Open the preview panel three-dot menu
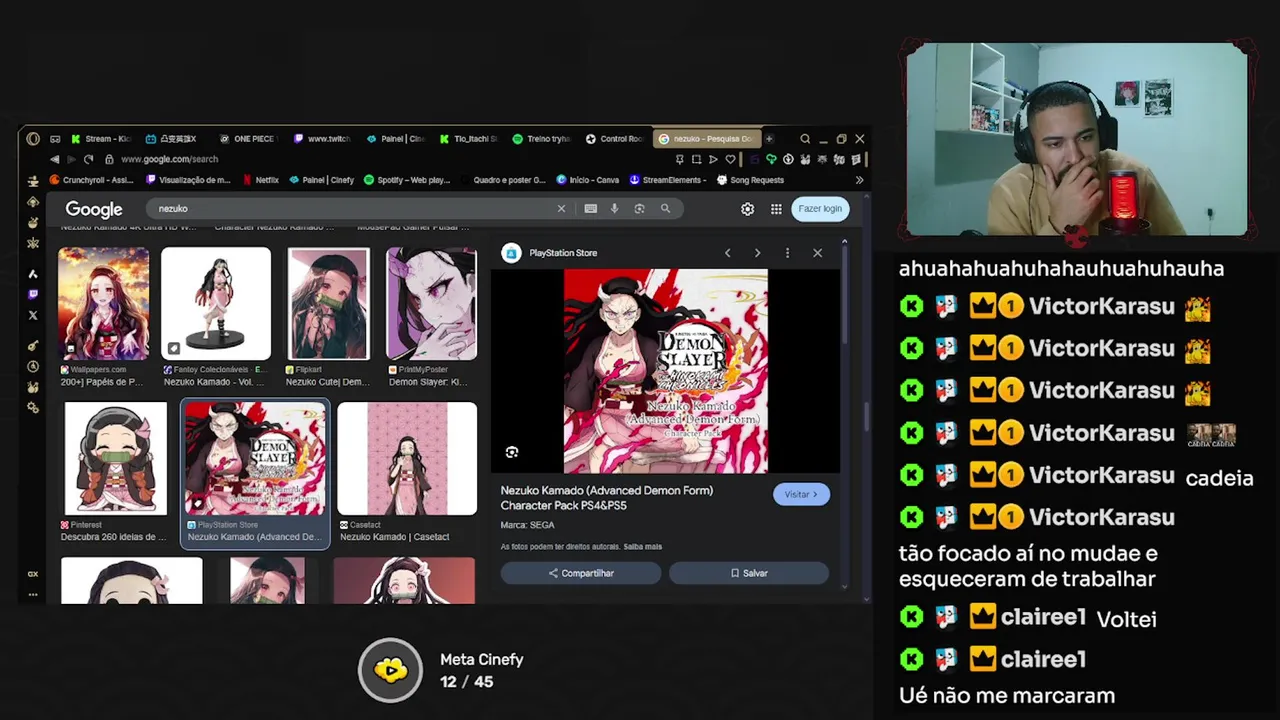 (787, 253)
